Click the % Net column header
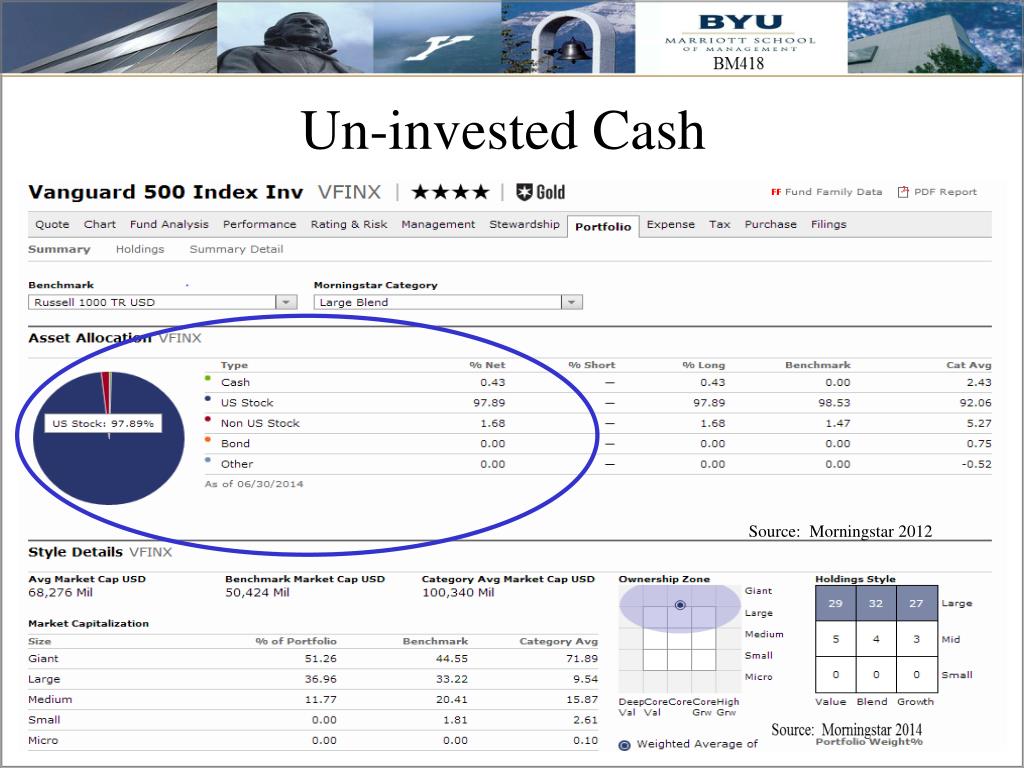Screen dimensions: 1024x768 pos(487,365)
